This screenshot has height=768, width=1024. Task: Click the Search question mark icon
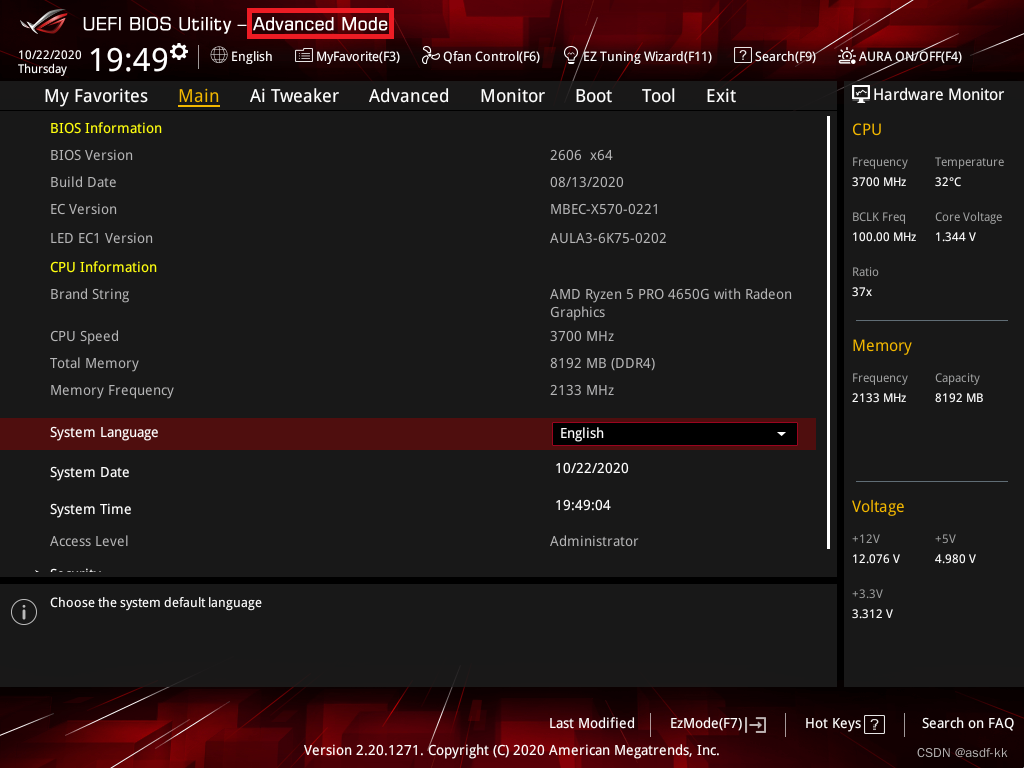pyautogui.click(x=743, y=56)
